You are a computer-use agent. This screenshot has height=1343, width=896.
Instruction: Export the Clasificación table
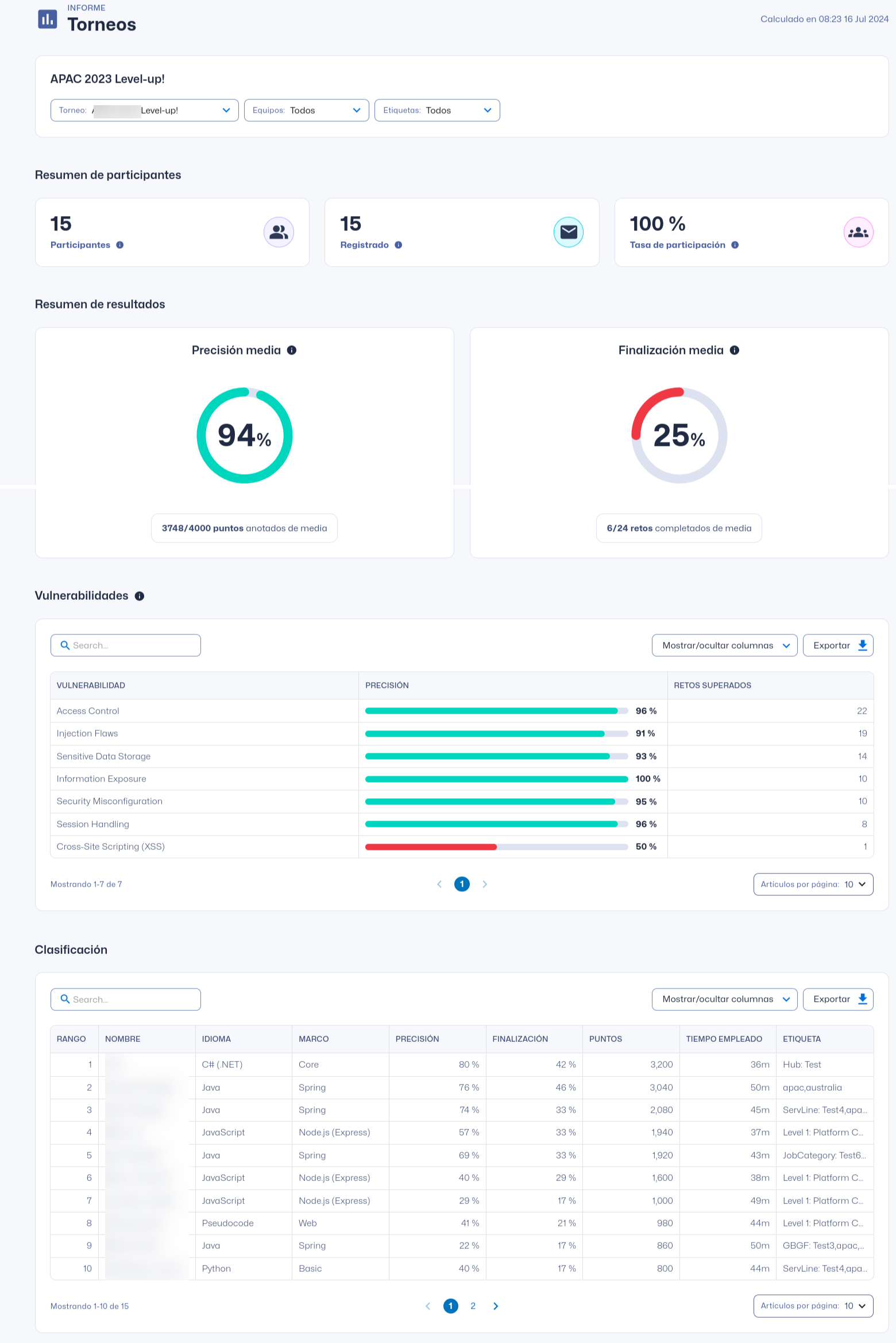click(837, 999)
